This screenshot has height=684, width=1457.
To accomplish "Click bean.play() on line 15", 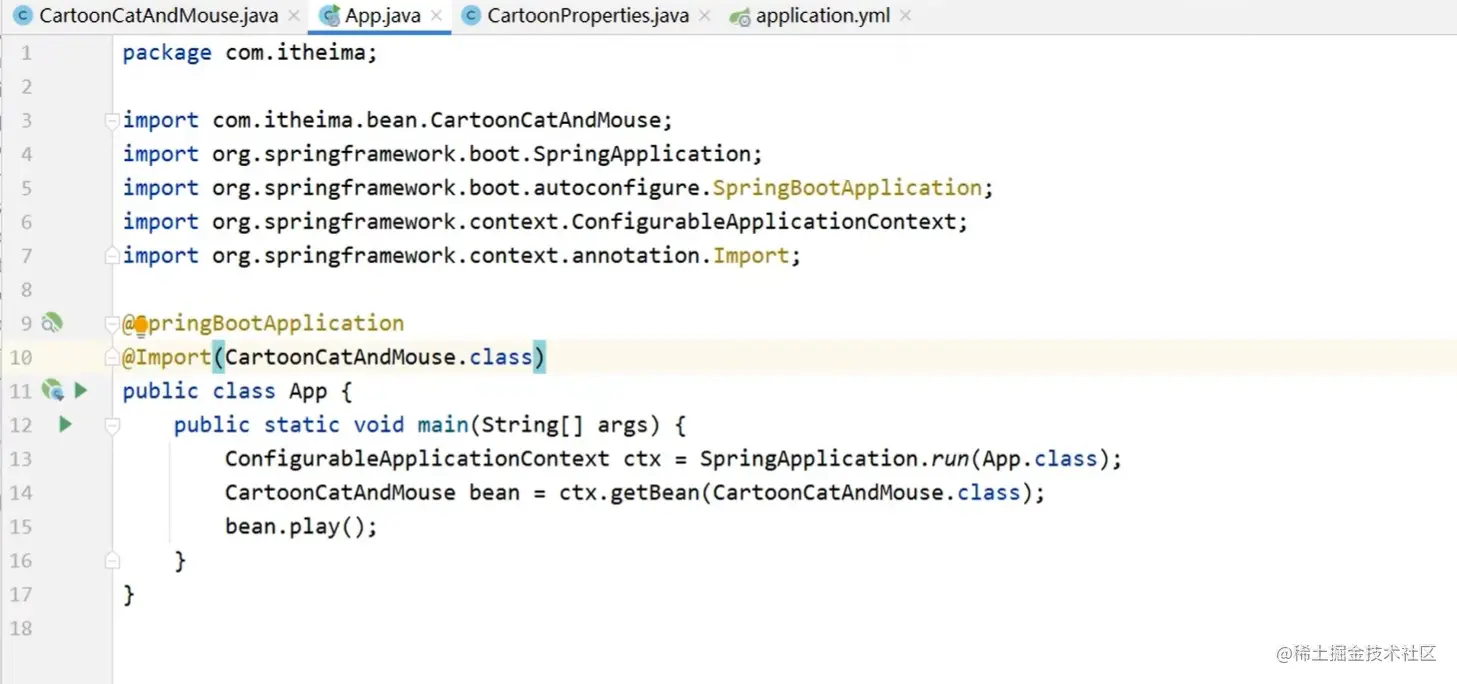I will 295,527.
